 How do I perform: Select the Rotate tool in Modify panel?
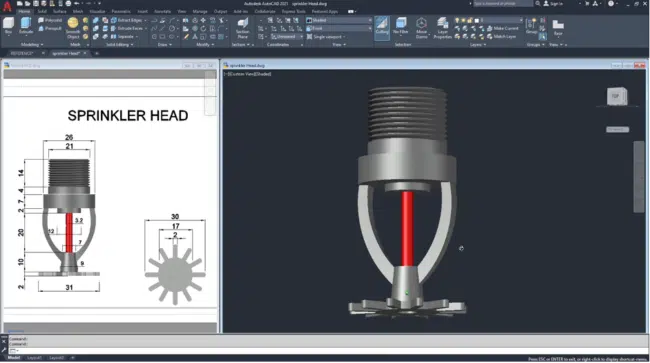(203, 28)
